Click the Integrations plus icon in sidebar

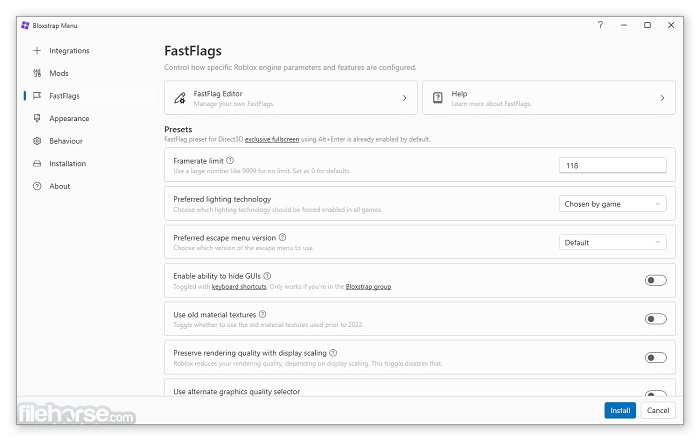click(37, 50)
